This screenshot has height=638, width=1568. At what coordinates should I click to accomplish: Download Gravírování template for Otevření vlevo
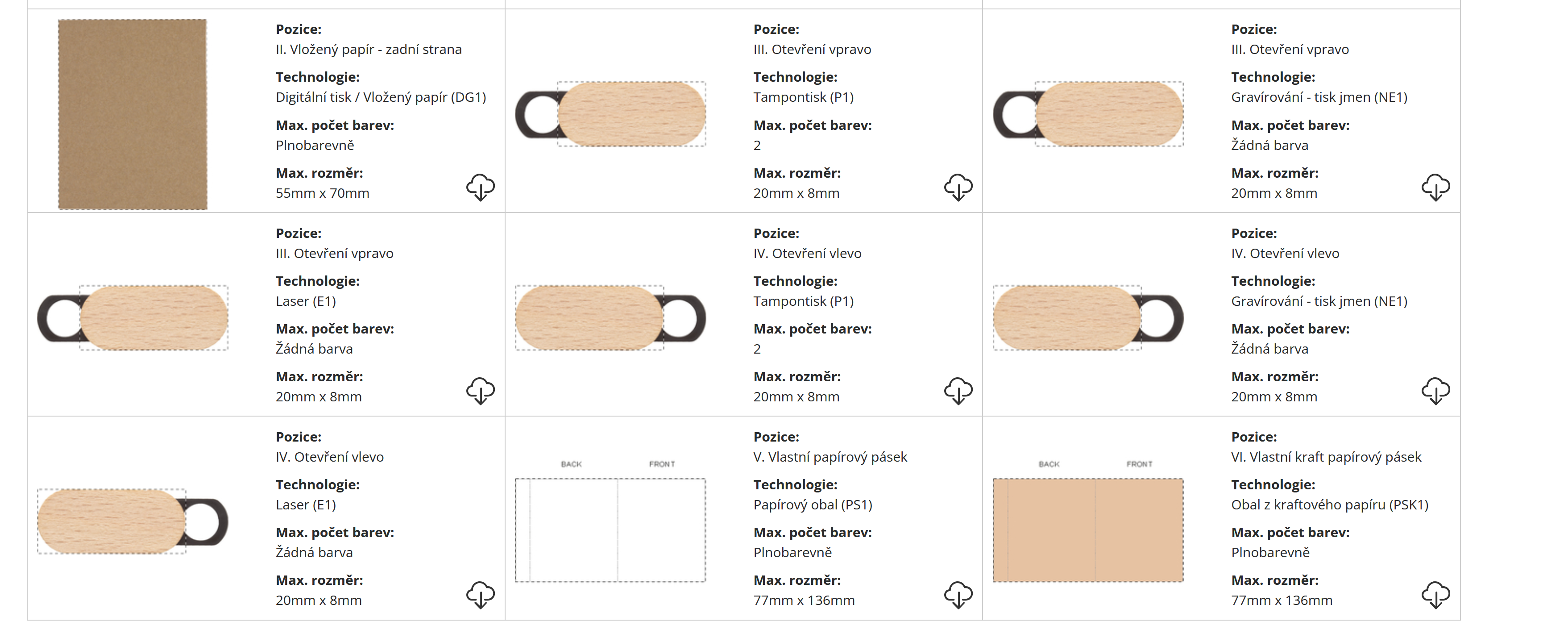1435,391
